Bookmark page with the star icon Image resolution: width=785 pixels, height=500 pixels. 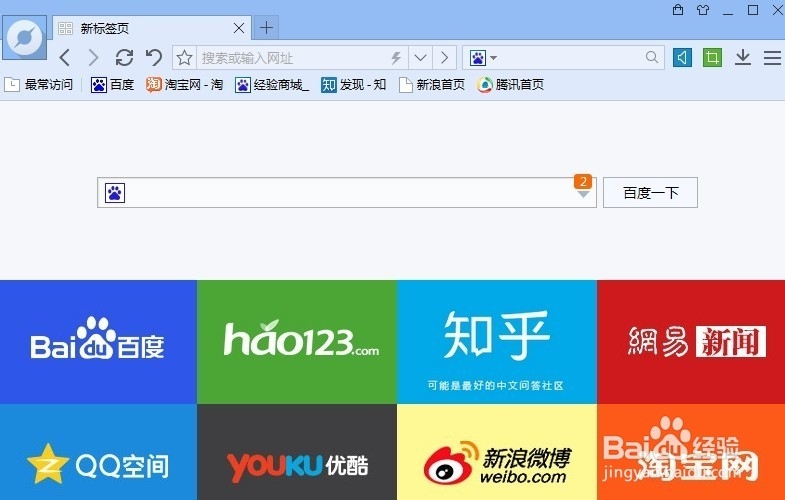184,58
